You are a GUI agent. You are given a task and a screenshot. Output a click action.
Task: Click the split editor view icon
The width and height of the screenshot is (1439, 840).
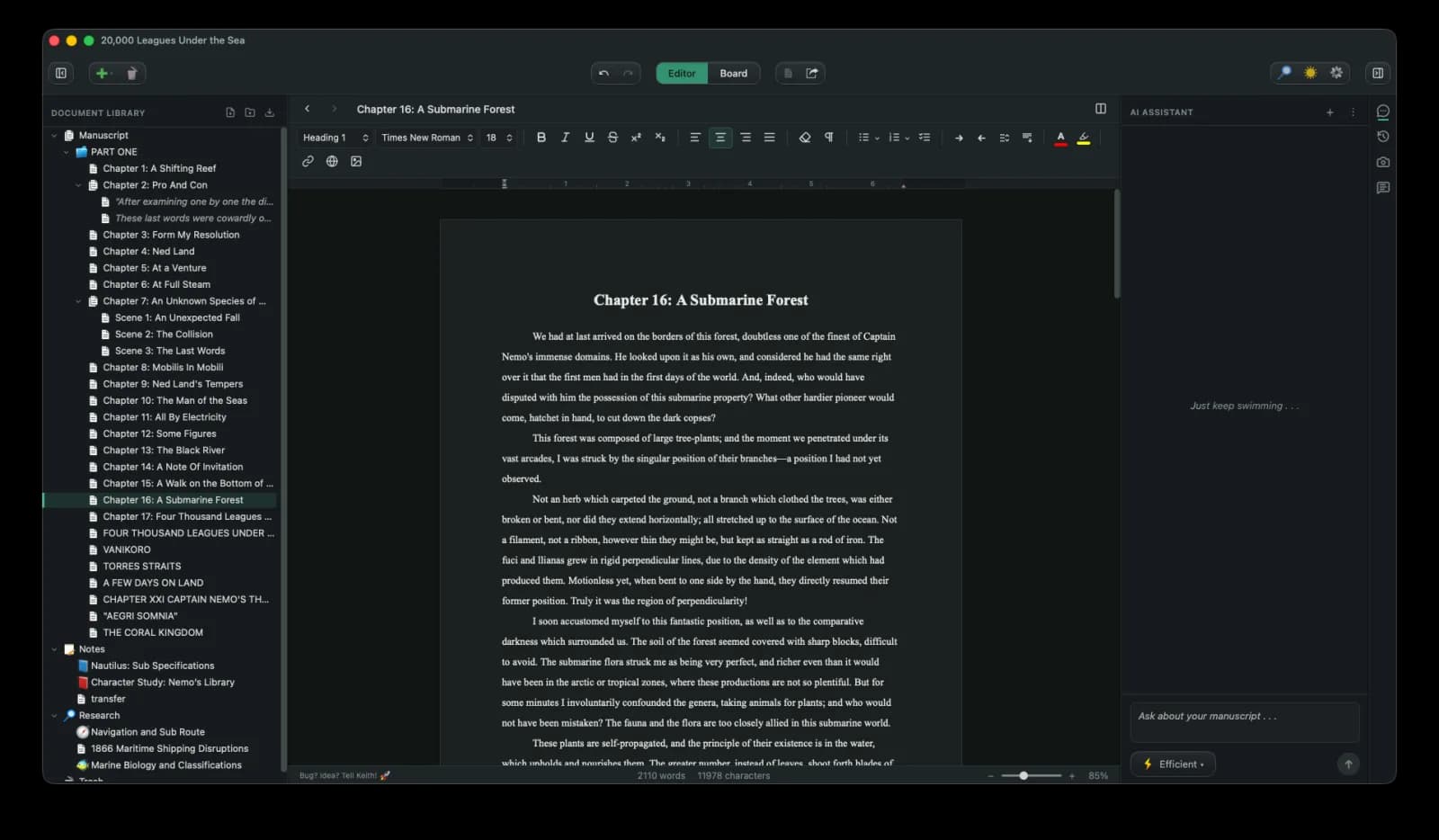coord(1101,109)
